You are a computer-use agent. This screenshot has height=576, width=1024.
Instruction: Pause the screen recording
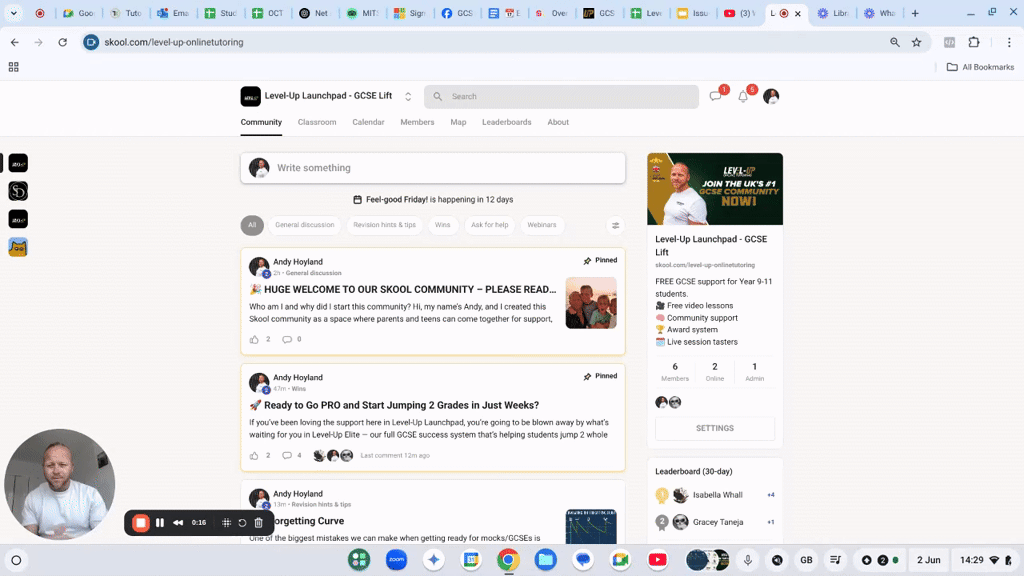(x=160, y=522)
